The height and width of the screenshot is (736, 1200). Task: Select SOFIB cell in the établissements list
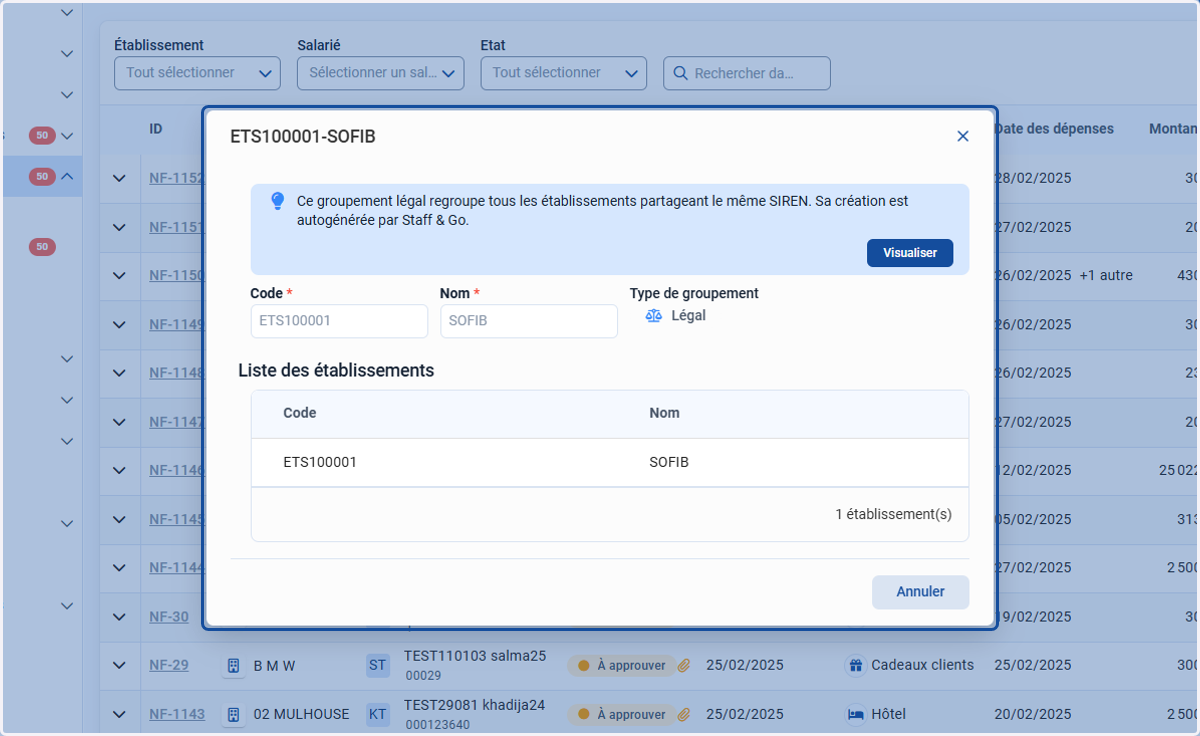pos(669,463)
